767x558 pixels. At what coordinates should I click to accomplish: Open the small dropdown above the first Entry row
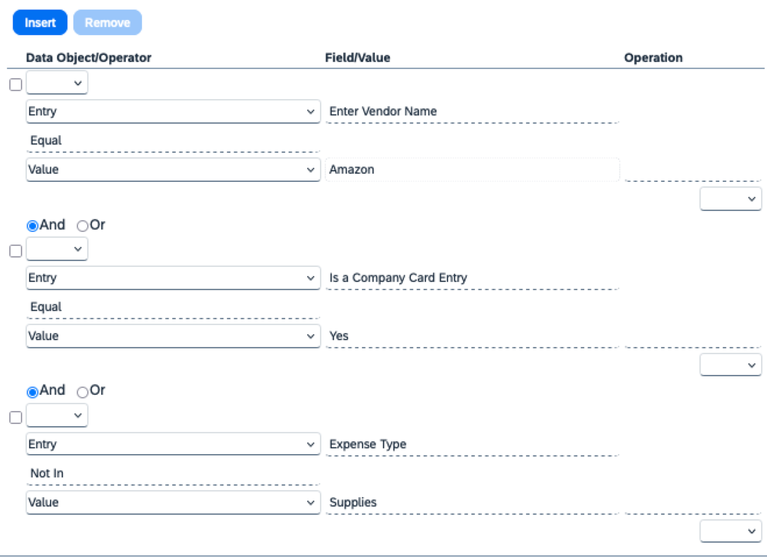tap(57, 83)
